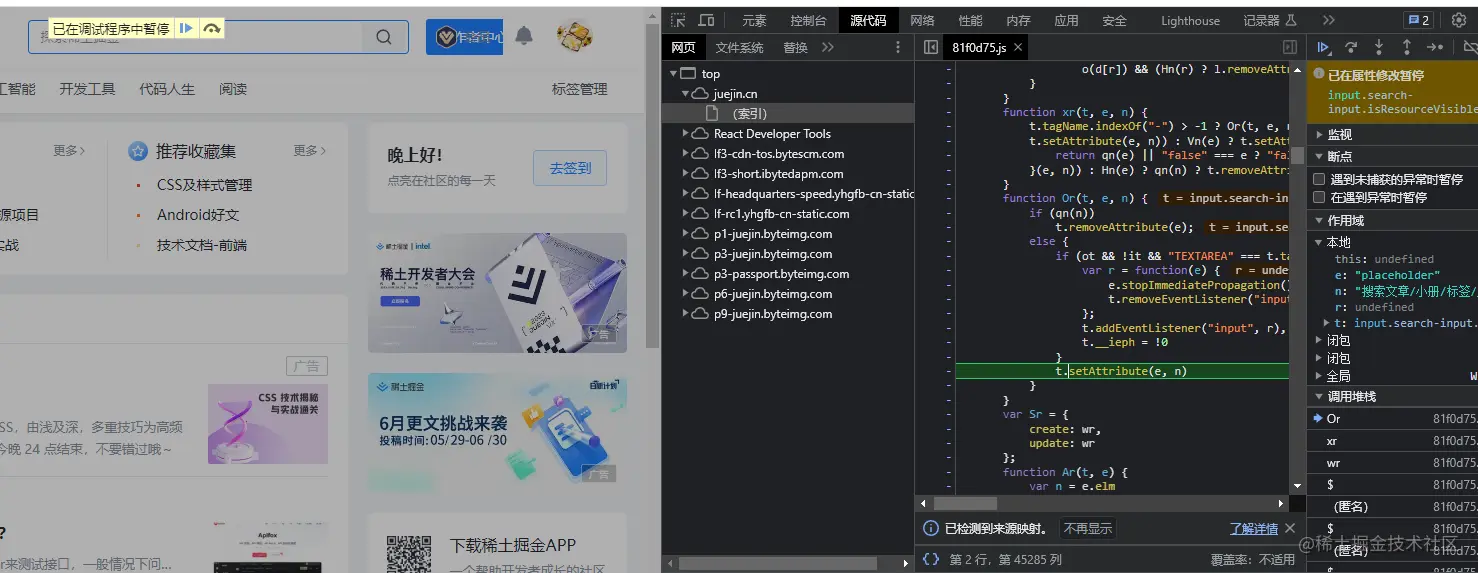Open the issues badge showing 2
Image resolution: width=1478 pixels, height=573 pixels.
1418,20
